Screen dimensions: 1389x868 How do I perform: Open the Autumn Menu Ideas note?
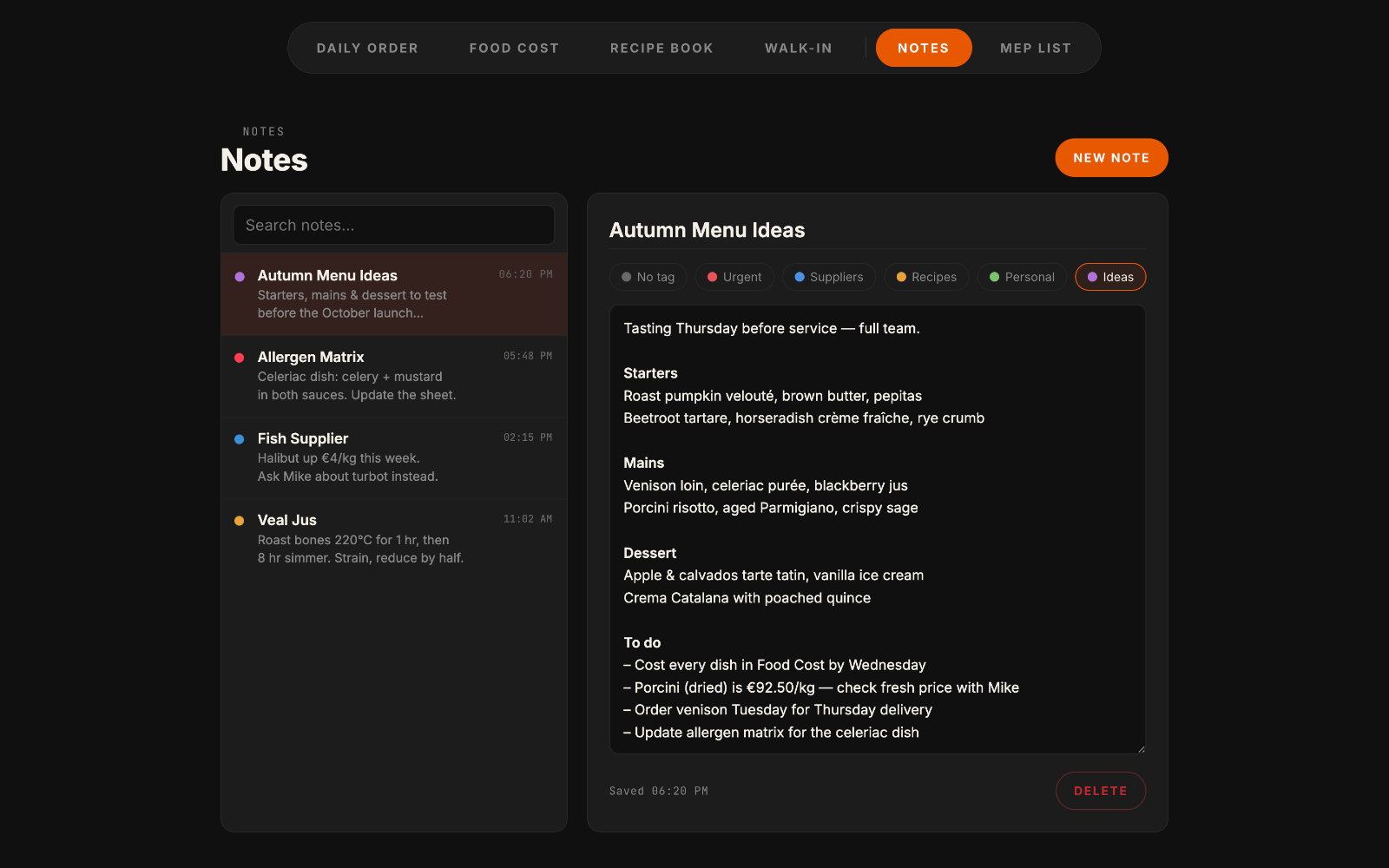pyautogui.click(x=394, y=294)
